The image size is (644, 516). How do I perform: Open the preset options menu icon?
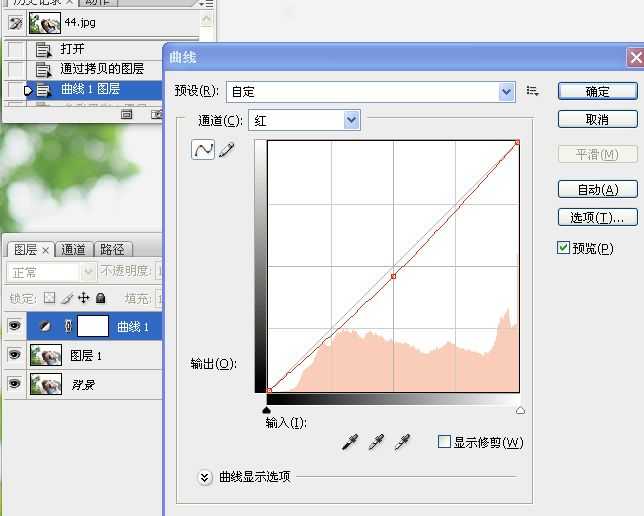click(x=532, y=91)
